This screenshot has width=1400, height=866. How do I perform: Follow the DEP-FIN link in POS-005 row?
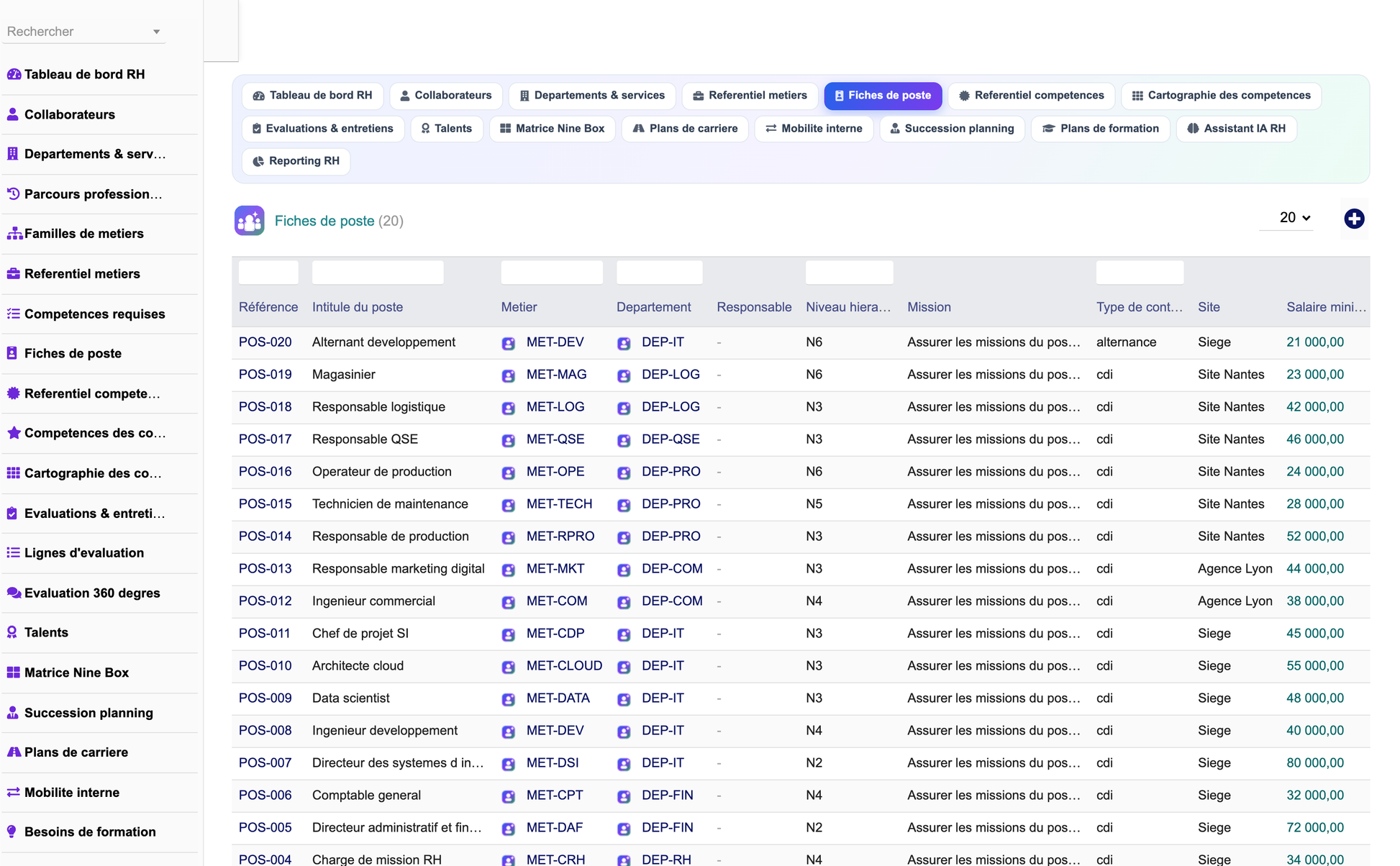pos(668,828)
